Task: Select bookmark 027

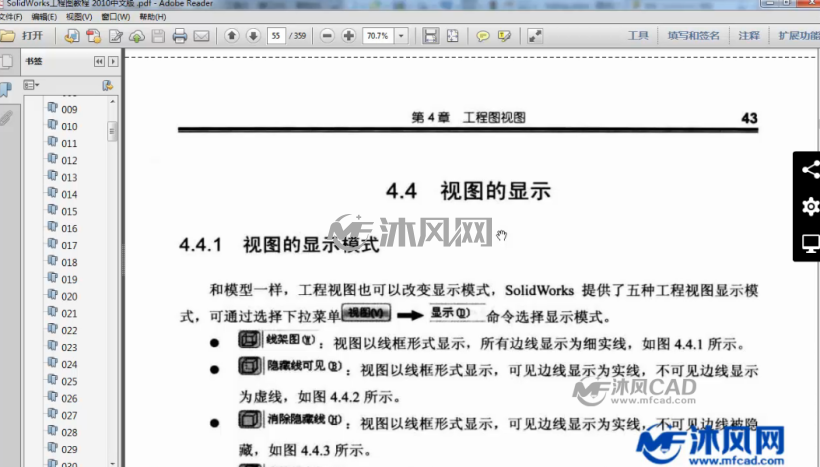Action: point(69,415)
